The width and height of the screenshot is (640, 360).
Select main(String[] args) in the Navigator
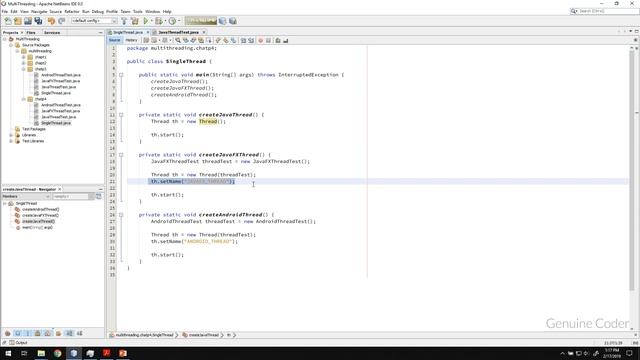point(37,227)
